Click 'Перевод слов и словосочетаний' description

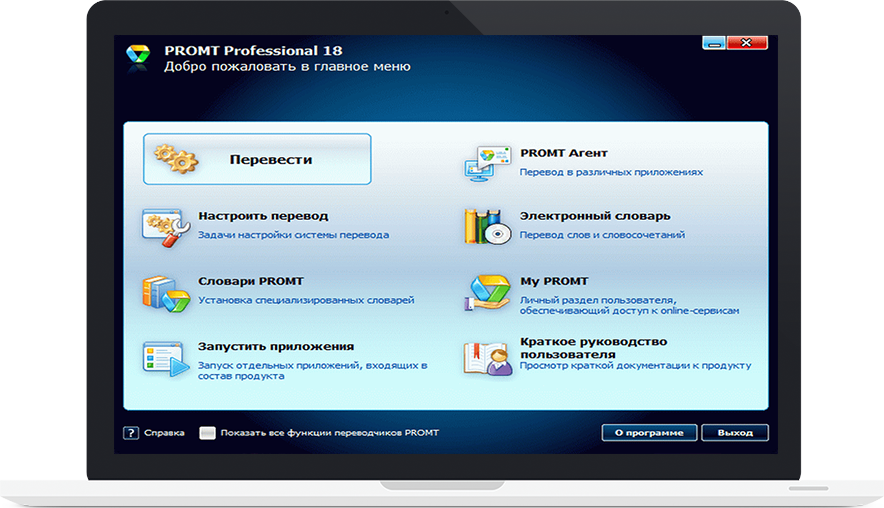pyautogui.click(x=602, y=235)
